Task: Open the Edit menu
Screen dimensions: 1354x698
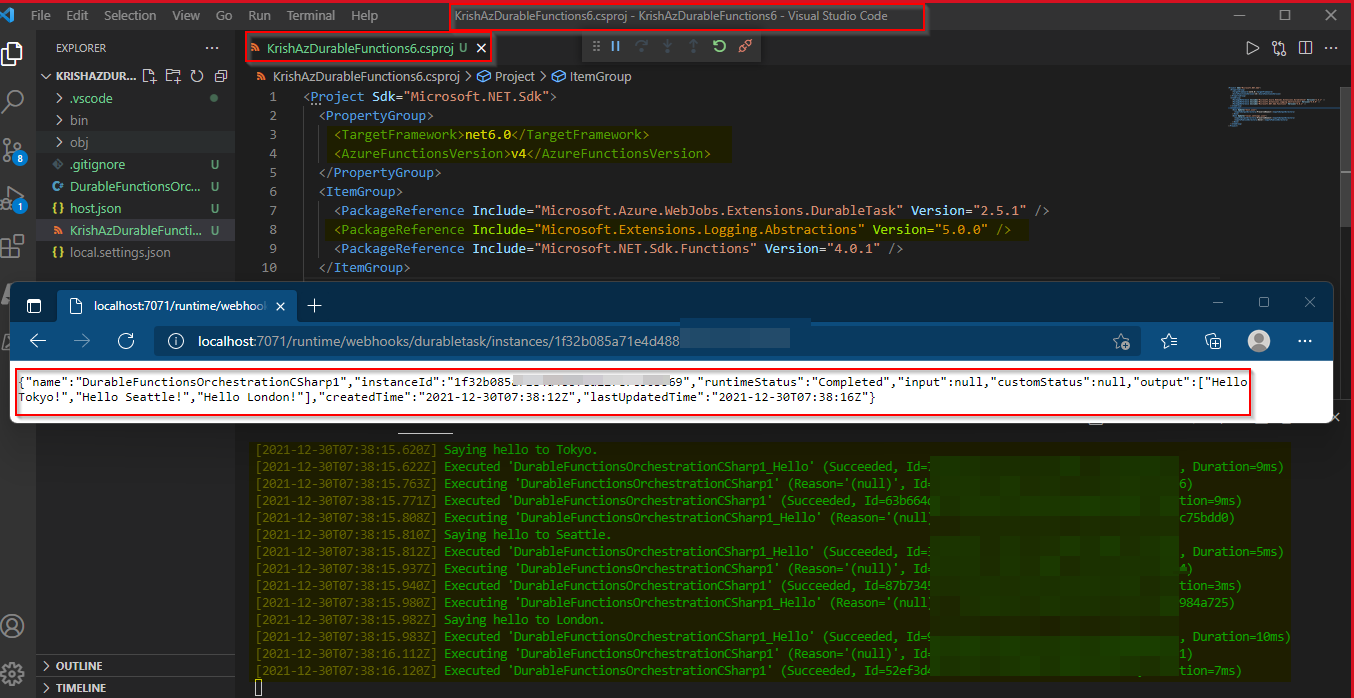Action: coord(77,16)
